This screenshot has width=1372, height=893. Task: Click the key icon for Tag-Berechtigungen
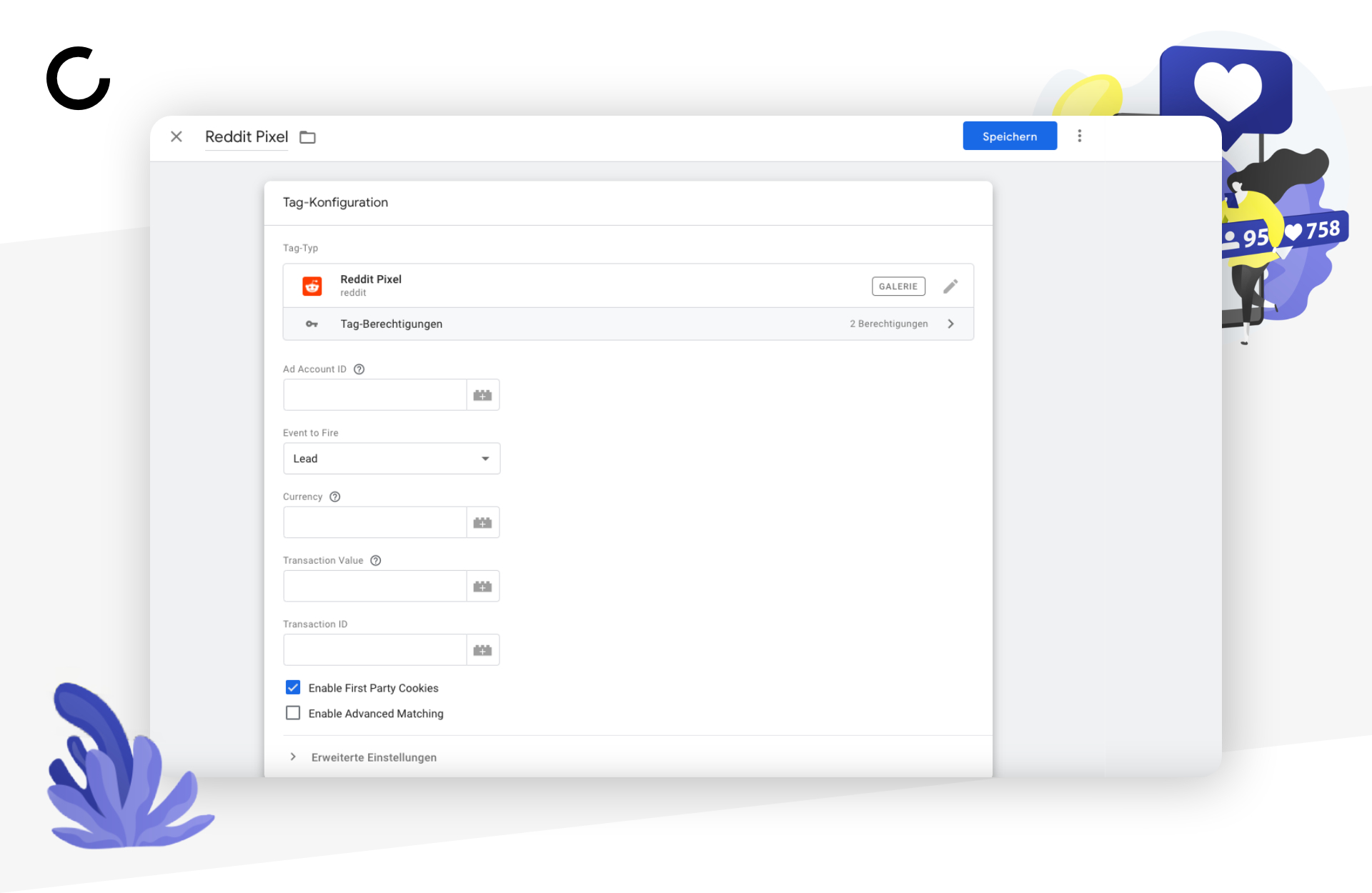tap(312, 324)
